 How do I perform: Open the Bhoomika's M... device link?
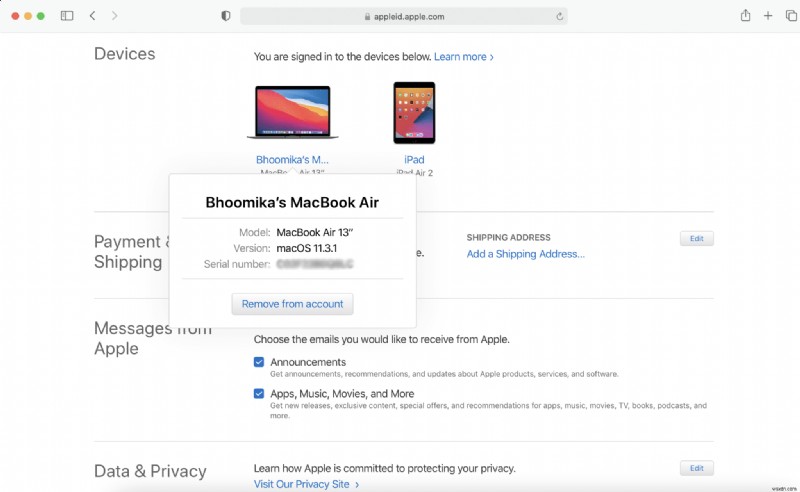[292, 160]
